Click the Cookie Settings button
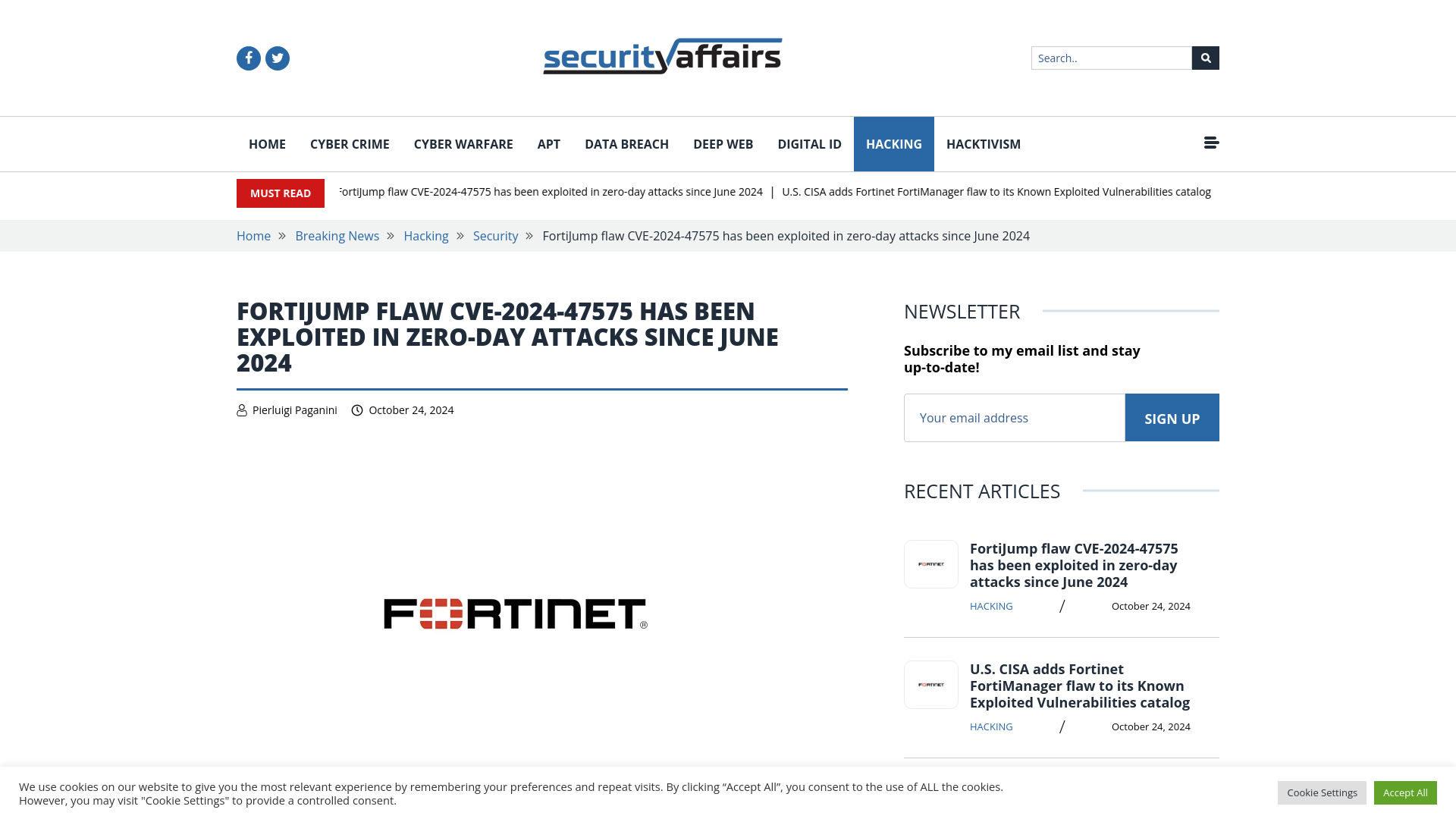The image size is (1456, 819). tap(1322, 792)
